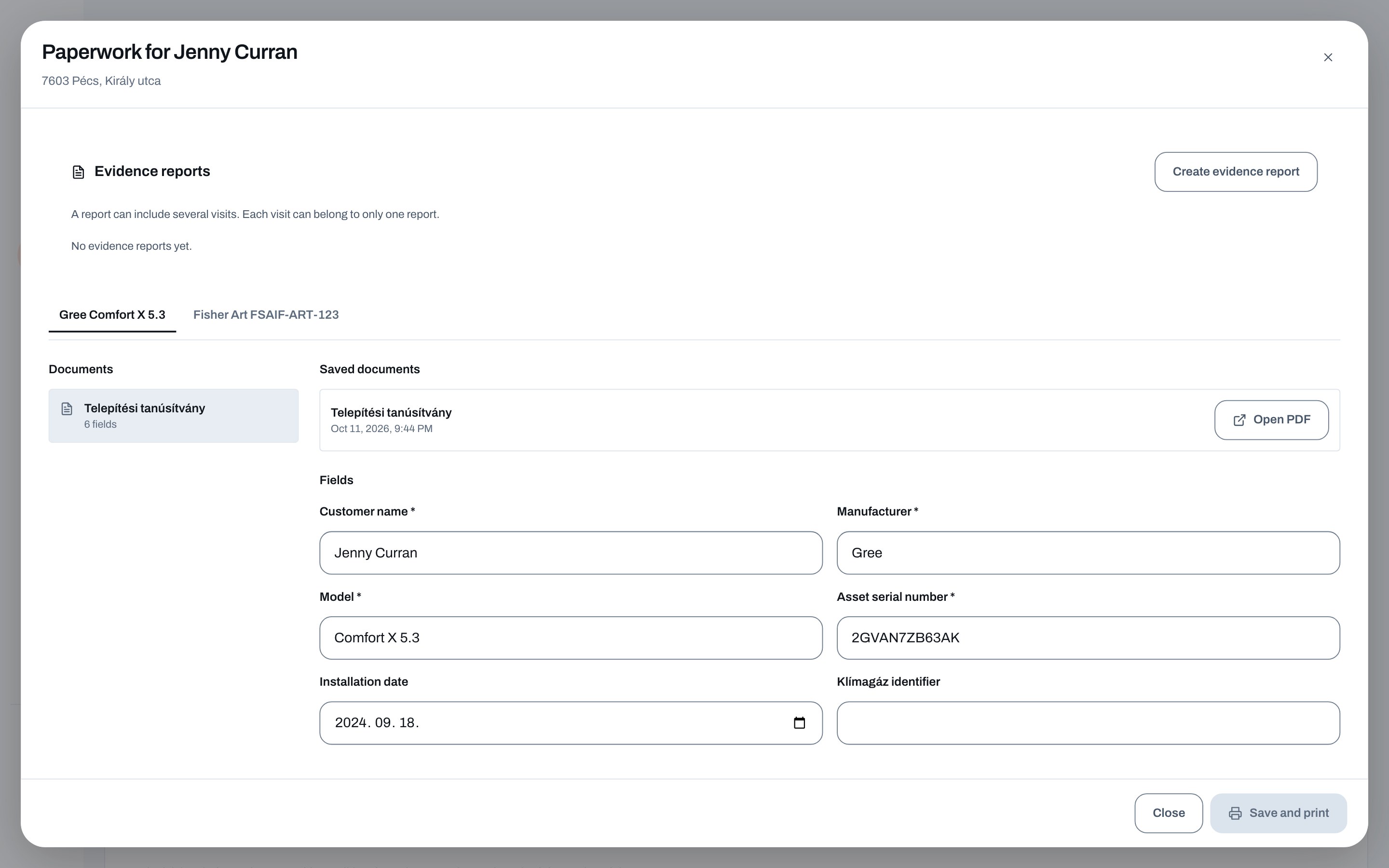1389x868 pixels.
Task: Click the Fields section heading
Action: tap(336, 480)
